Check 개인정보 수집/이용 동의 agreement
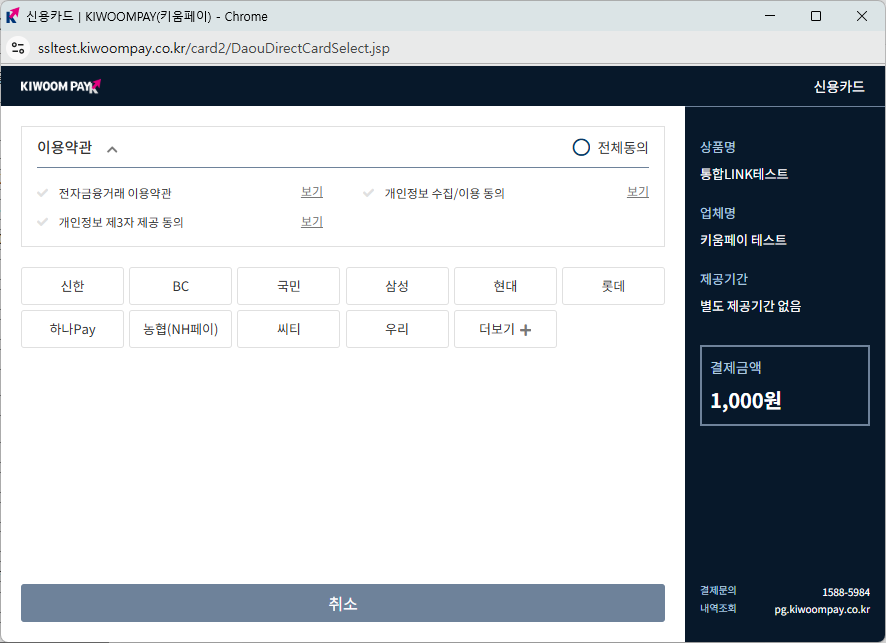 point(368,193)
